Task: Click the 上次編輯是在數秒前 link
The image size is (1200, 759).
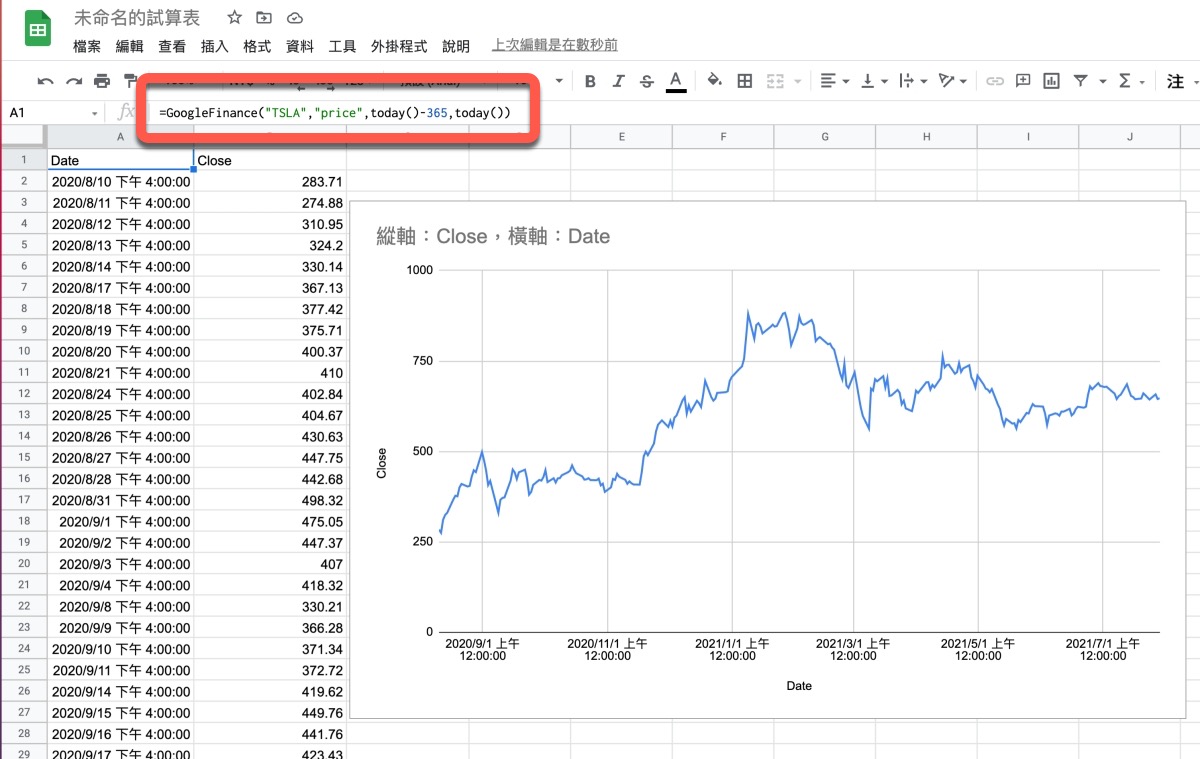Action: (554, 46)
